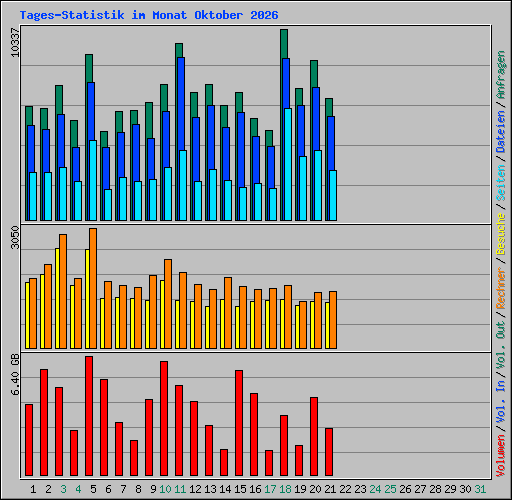Click the '10337' axis maximum label
This screenshot has height=500, width=512.
pyautogui.click(x=15, y=42)
